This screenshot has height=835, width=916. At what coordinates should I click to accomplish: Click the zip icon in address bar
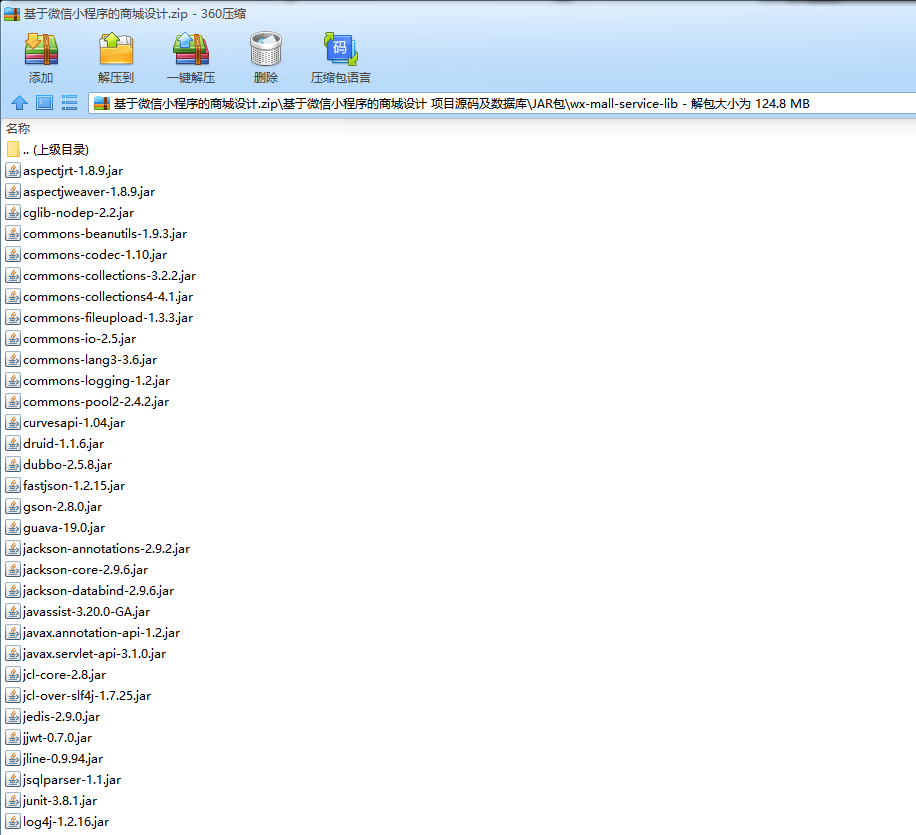click(102, 103)
